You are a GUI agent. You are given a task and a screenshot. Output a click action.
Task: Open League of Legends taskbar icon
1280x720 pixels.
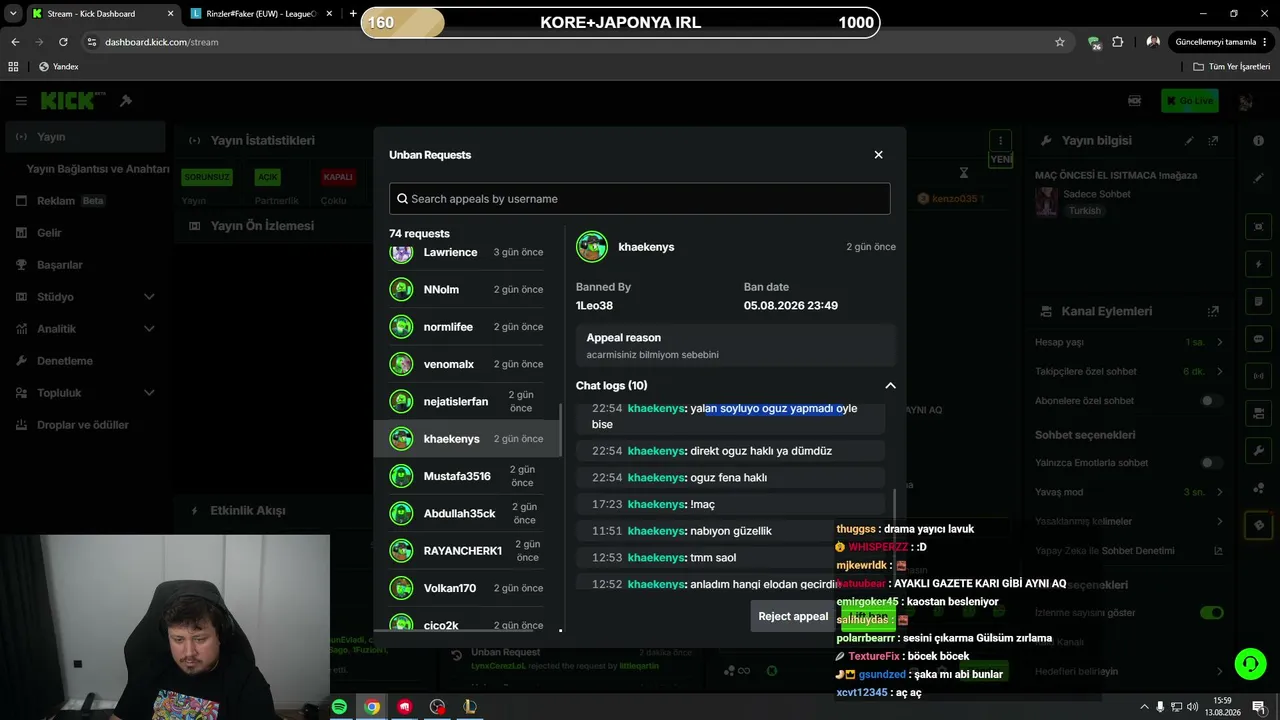(470, 707)
